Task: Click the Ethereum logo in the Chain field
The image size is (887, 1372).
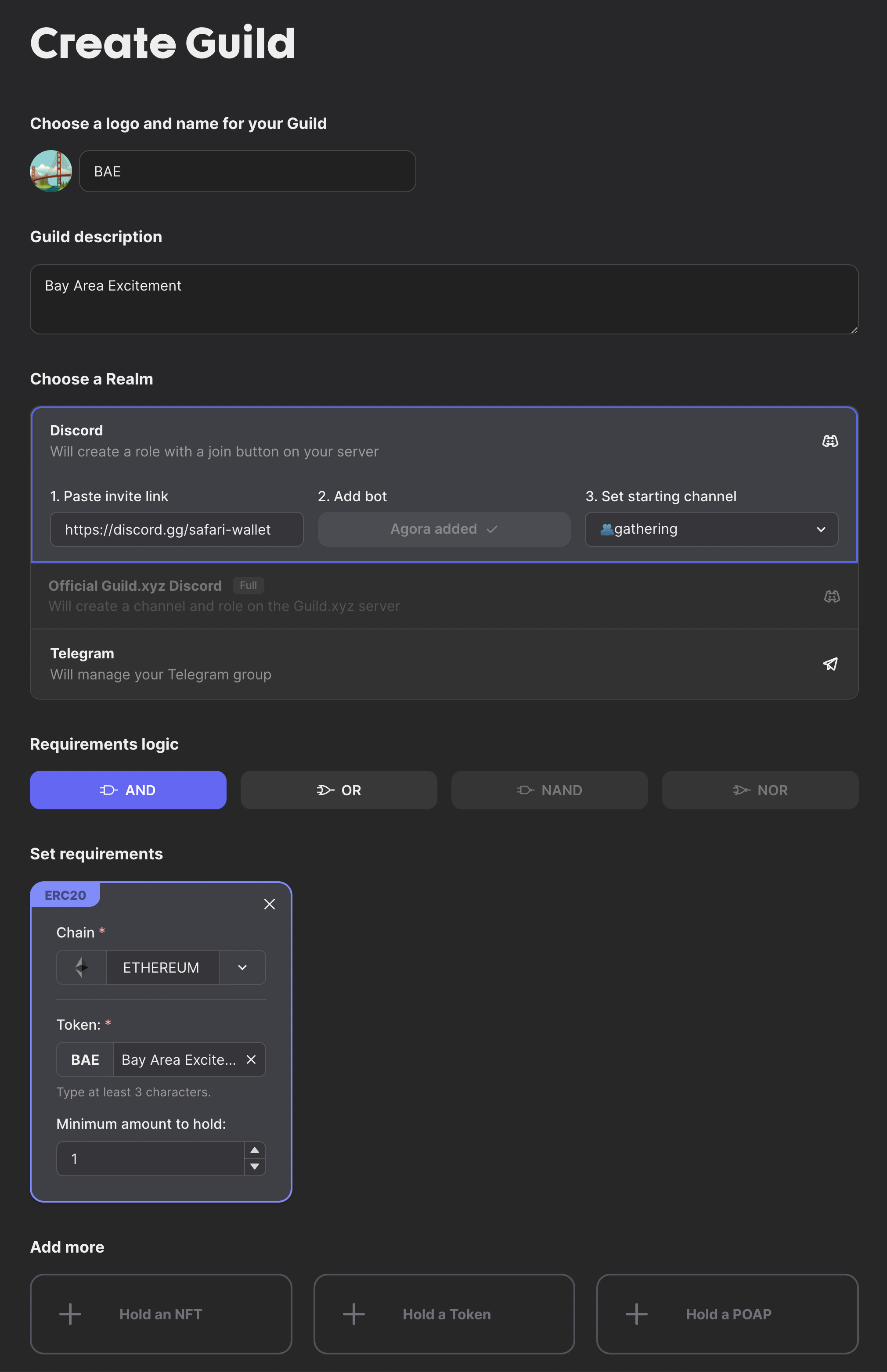Action: (x=81, y=967)
